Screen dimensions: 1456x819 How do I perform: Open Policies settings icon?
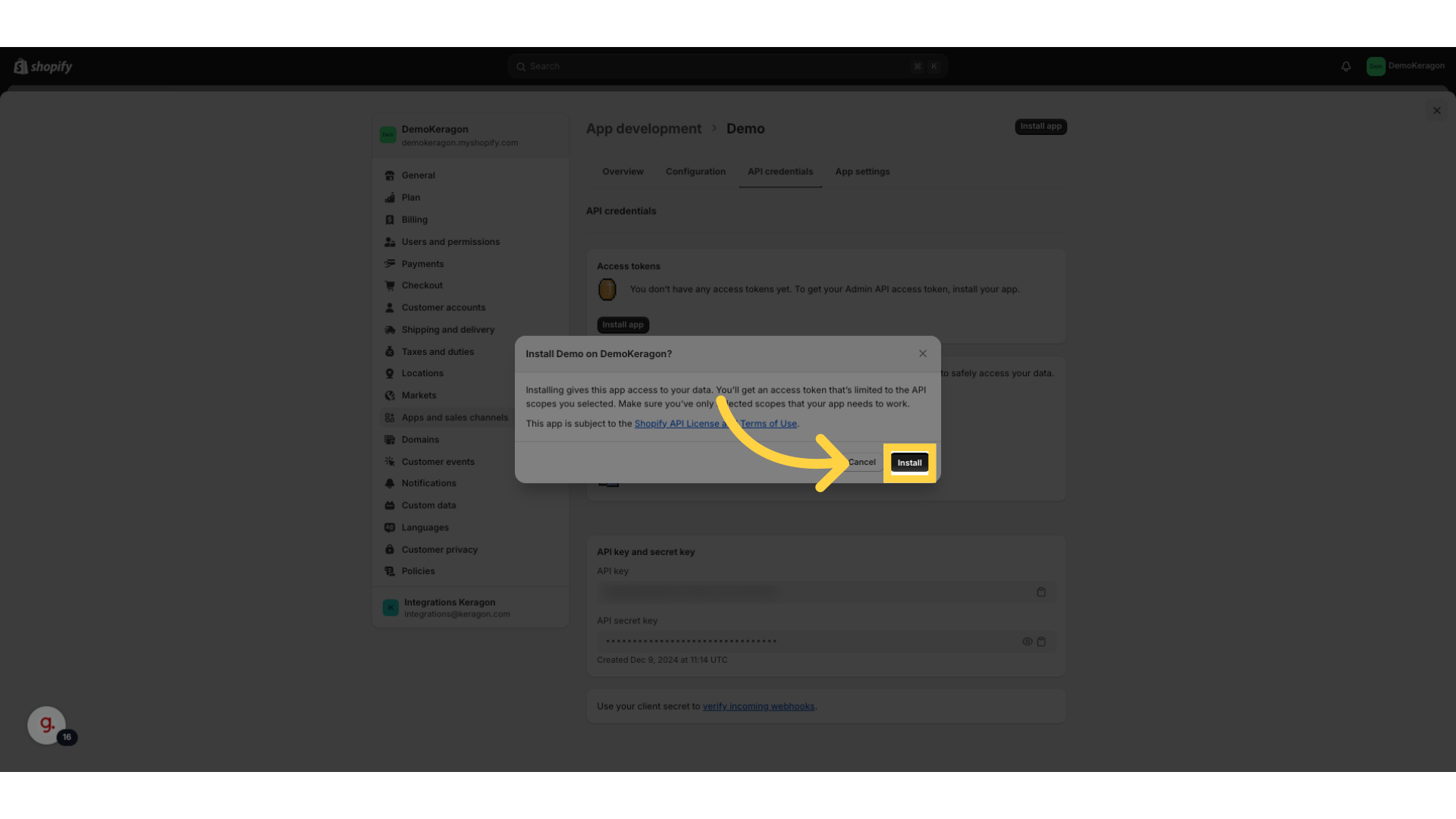coord(390,572)
